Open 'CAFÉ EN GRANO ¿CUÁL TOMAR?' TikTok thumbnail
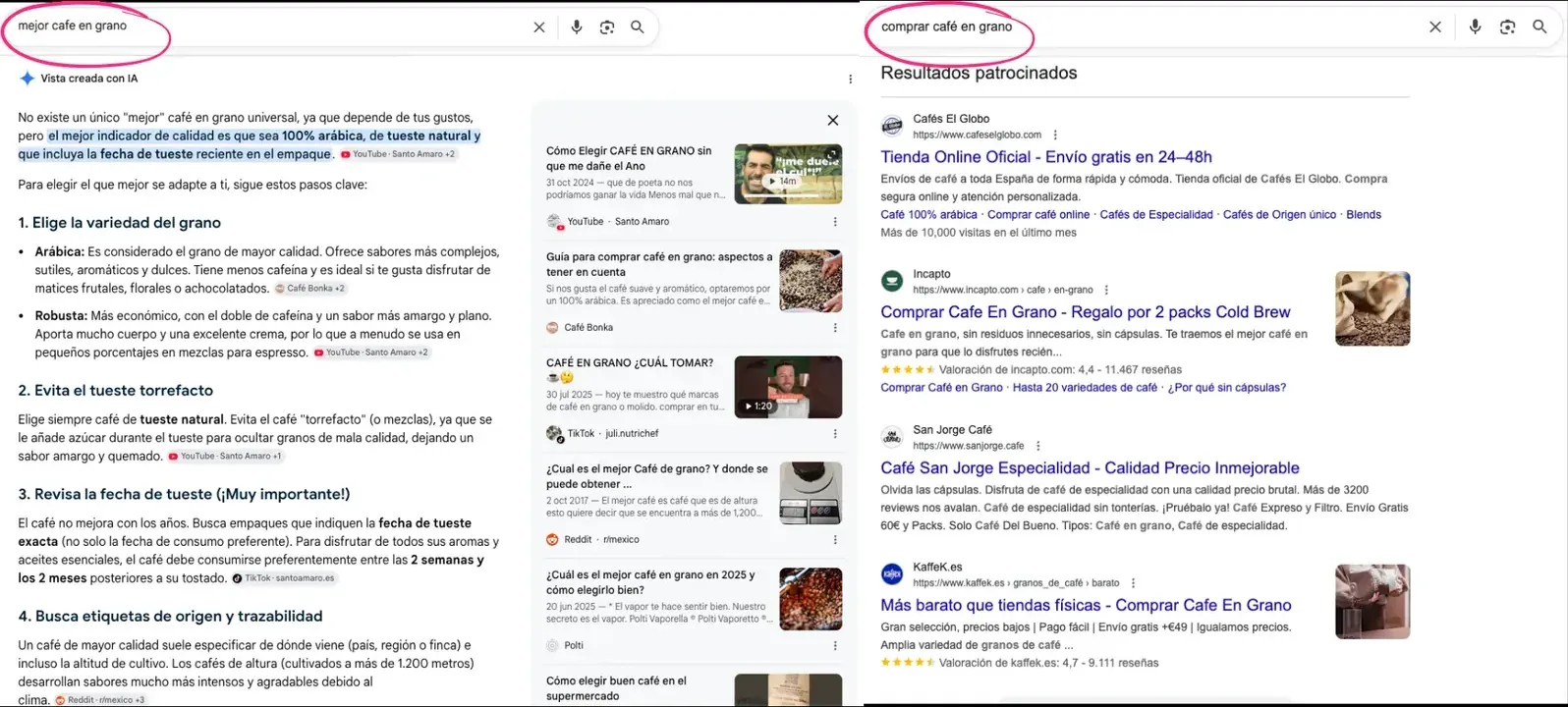This screenshot has height=707, width=1568. [788, 387]
